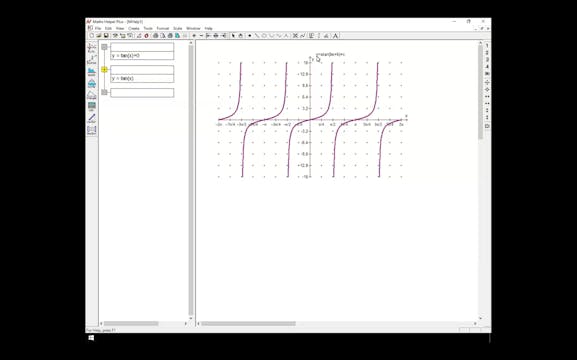
Task: Open the Scale menu
Action: pyautogui.click(x=178, y=28)
